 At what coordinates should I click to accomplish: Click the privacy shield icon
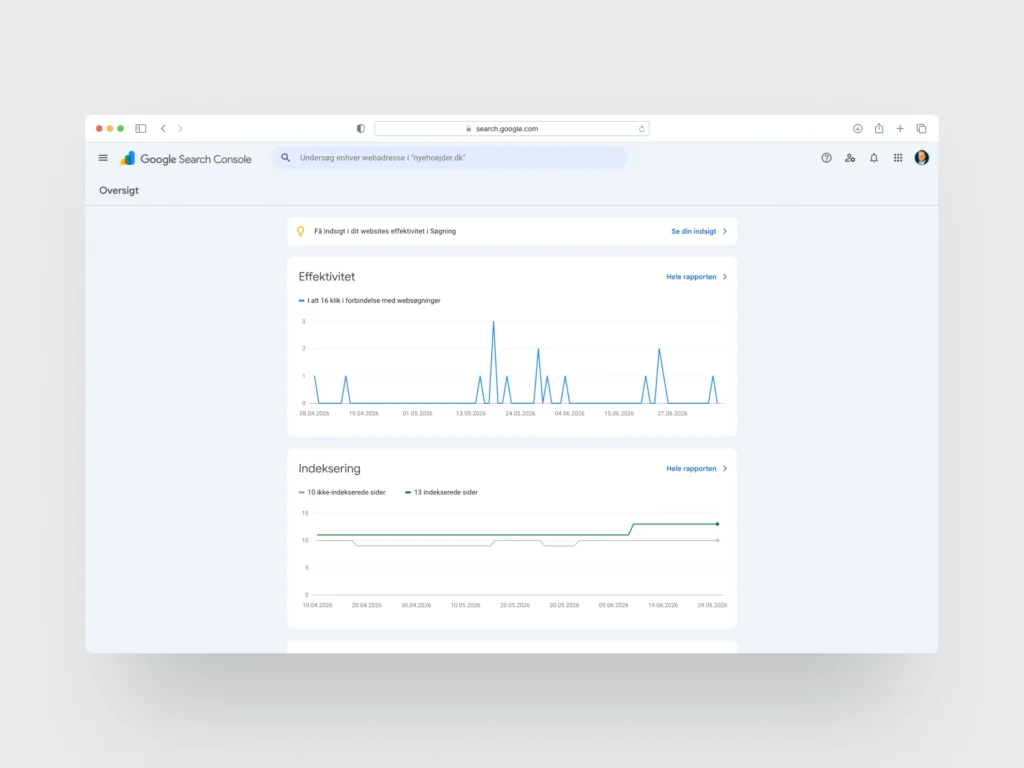point(360,129)
